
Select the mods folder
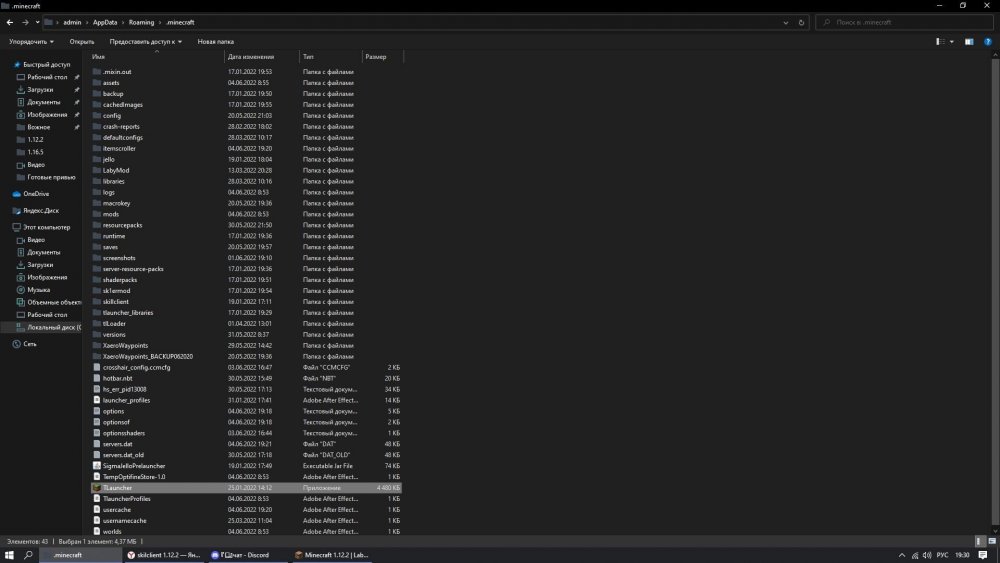[x=111, y=214]
